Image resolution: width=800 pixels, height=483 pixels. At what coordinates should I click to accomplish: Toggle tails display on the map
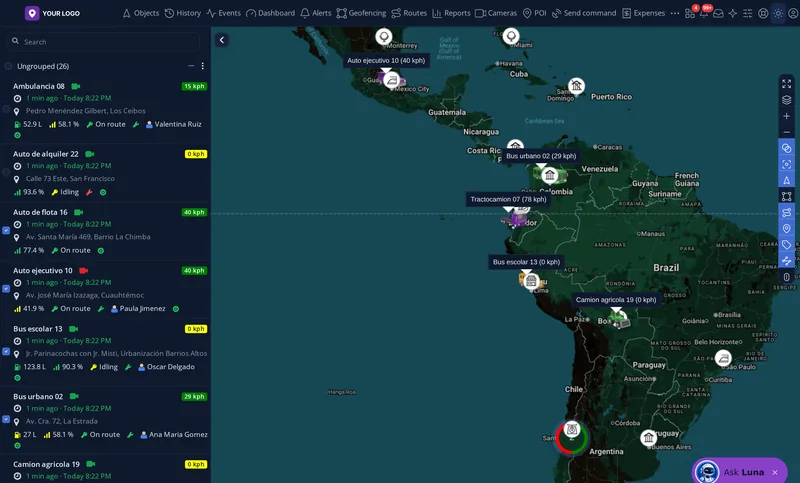pos(787,261)
